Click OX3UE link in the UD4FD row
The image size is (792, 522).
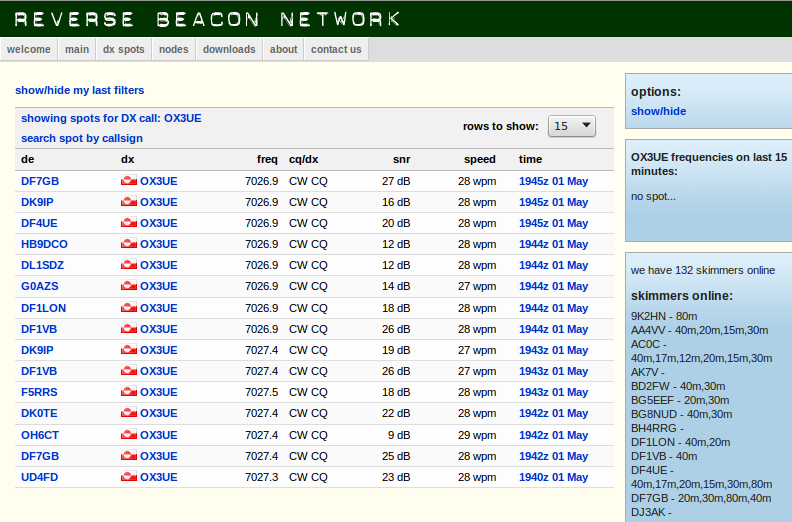(x=159, y=477)
